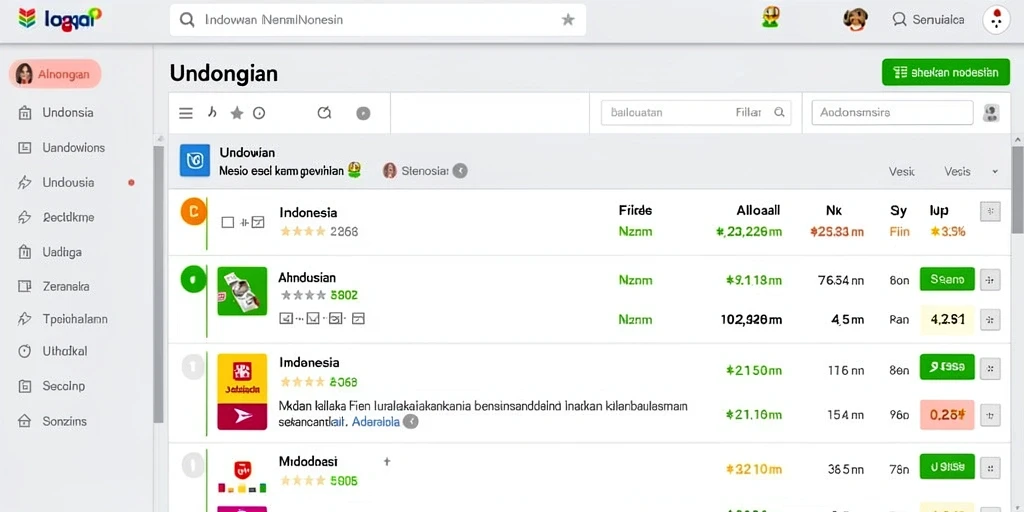Select the Alnongan sidebar item
This screenshot has width=1024, height=512.
55,74
